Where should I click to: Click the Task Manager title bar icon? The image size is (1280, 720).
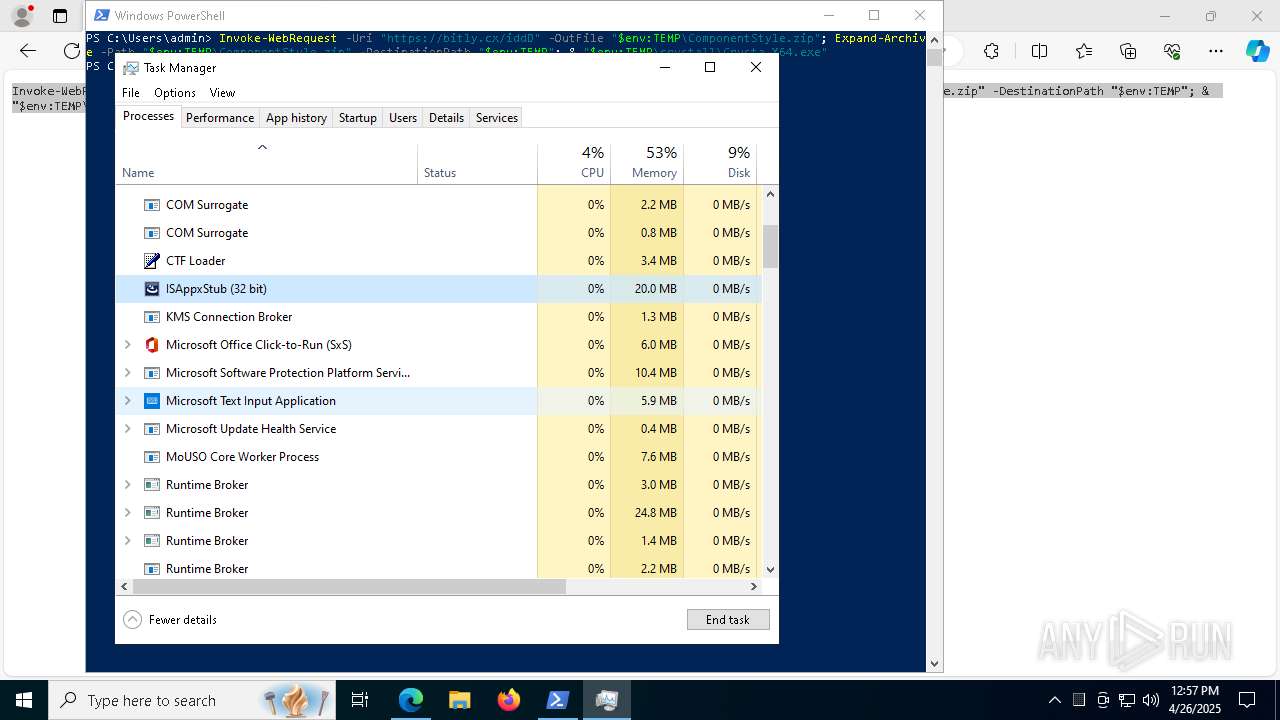pyautogui.click(x=130, y=68)
